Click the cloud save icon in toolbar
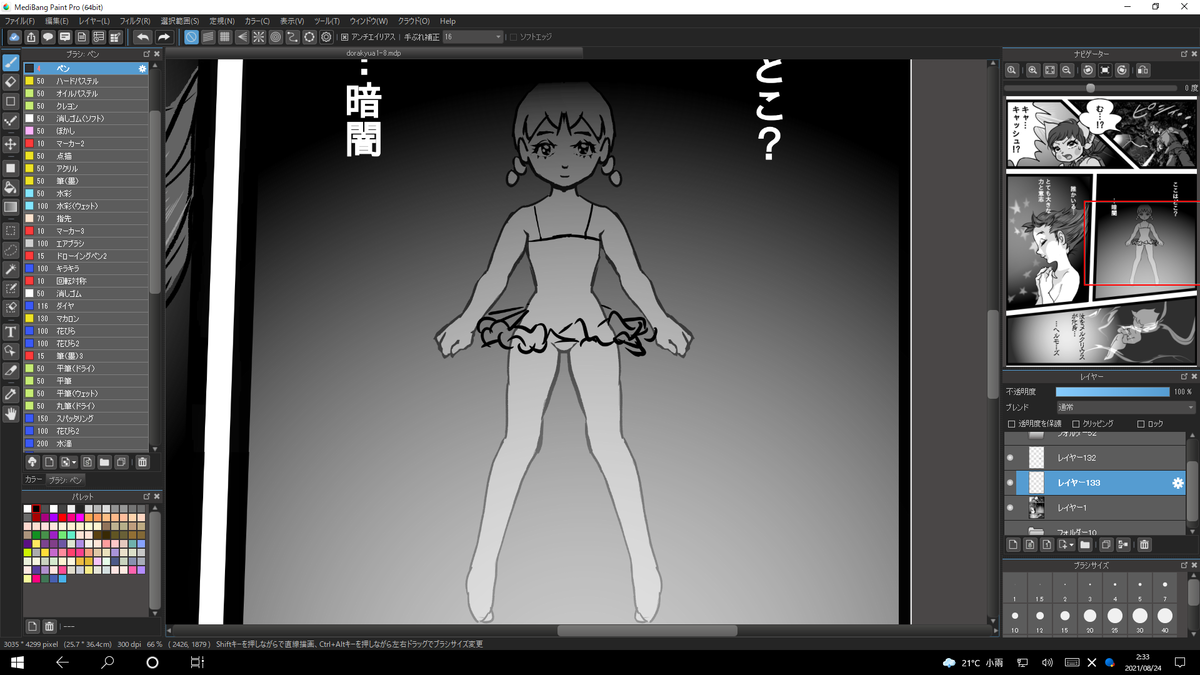The height and width of the screenshot is (675, 1200). pyautogui.click(x=14, y=37)
